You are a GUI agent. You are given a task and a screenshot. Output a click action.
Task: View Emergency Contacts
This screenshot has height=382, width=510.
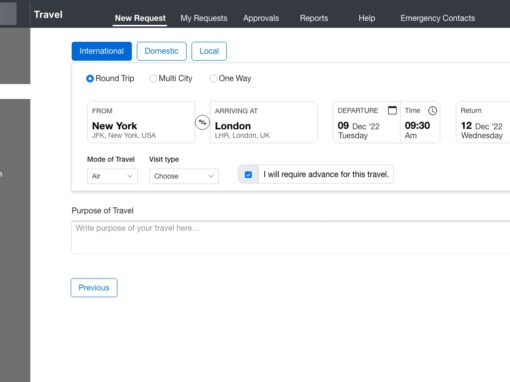click(x=438, y=18)
